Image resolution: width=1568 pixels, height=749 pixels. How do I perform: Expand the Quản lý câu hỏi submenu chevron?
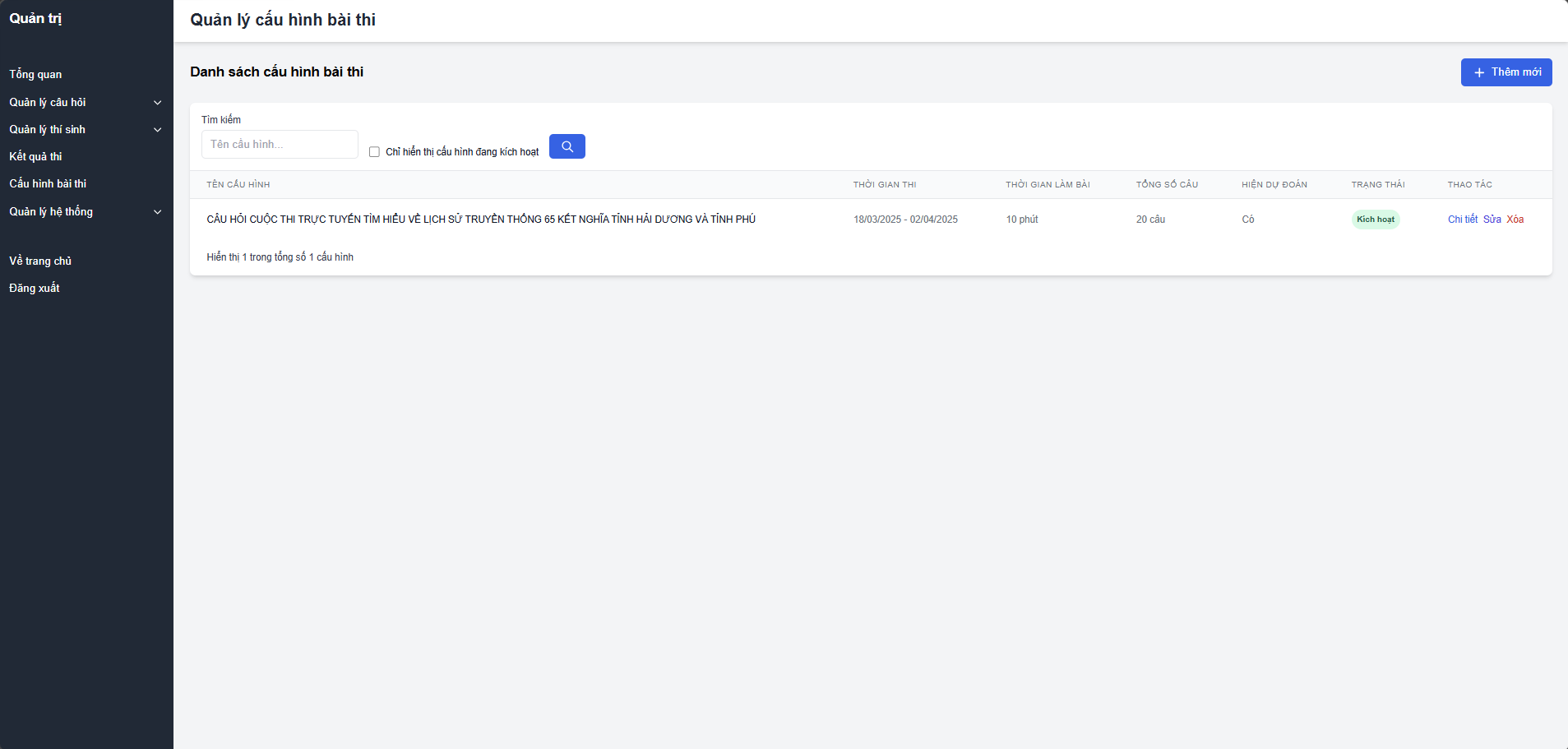tap(158, 103)
